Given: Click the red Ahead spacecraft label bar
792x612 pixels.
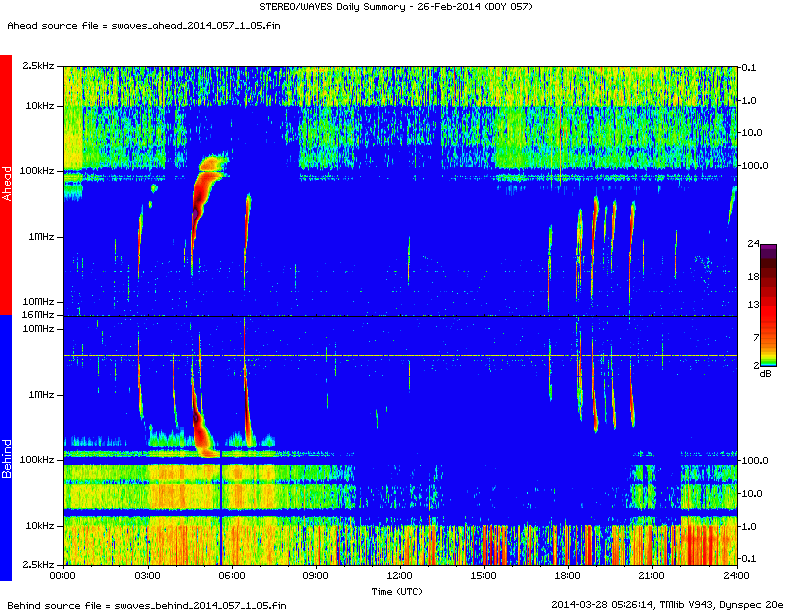Looking at the screenshot, I should tap(6, 185).
